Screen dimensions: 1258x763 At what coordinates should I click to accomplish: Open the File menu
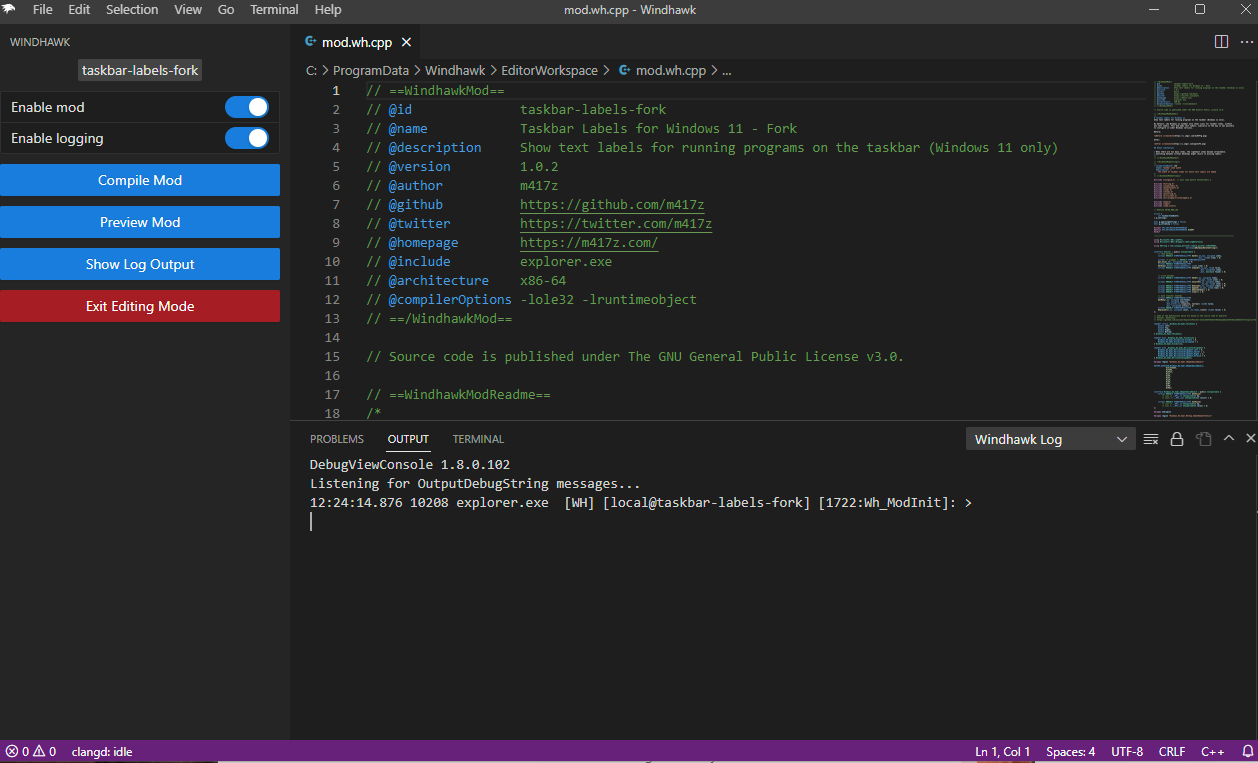[43, 9]
